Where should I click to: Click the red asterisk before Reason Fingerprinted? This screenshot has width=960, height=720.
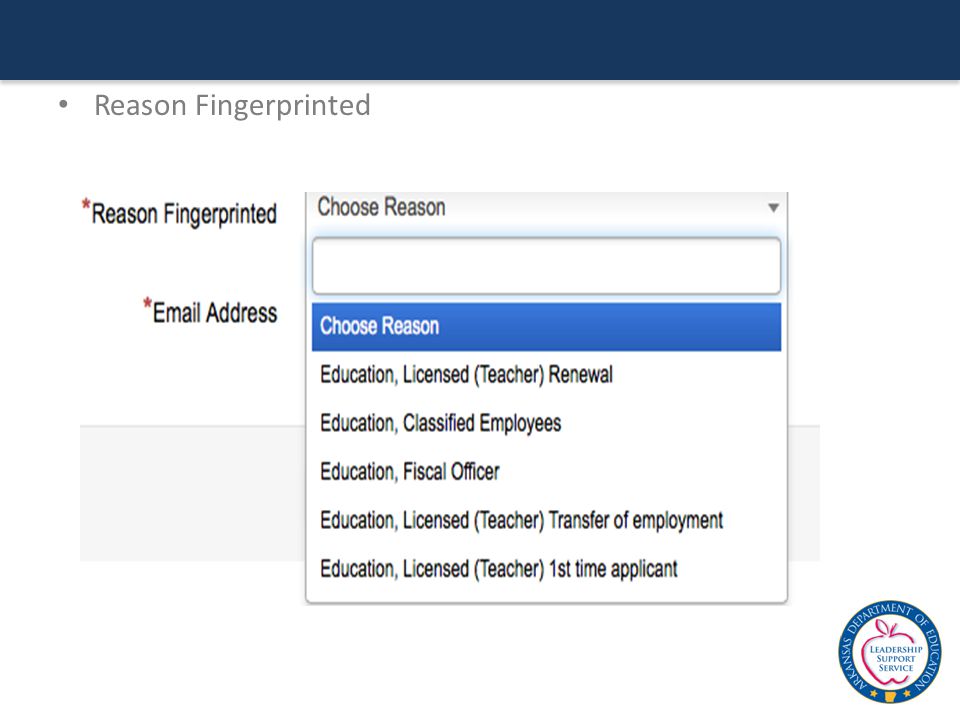pos(86,204)
